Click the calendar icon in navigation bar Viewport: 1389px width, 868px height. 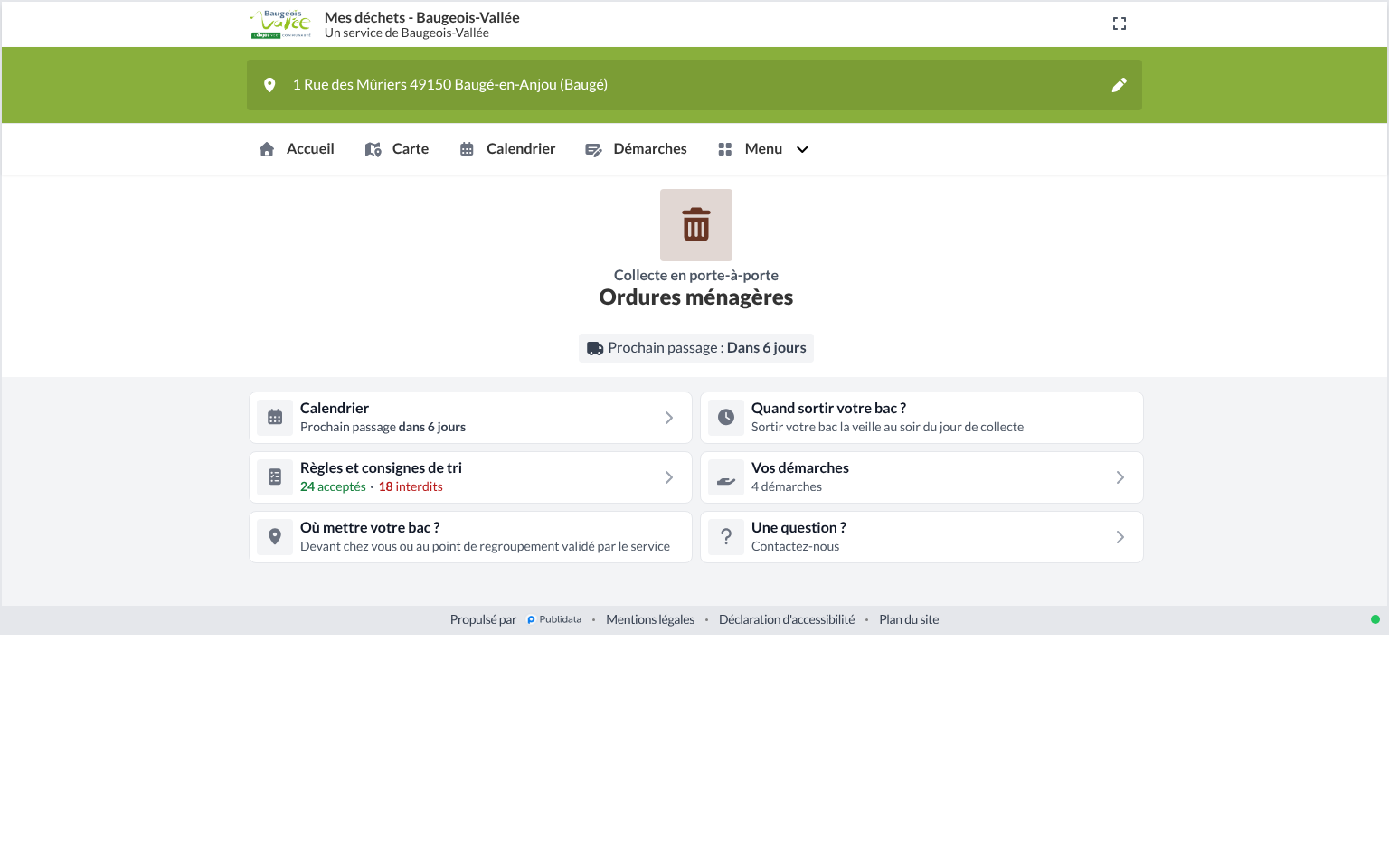pyautogui.click(x=467, y=149)
